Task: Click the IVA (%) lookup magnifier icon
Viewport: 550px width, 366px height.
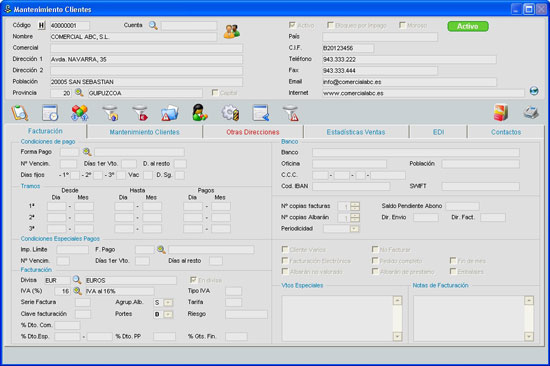Action: (77, 291)
